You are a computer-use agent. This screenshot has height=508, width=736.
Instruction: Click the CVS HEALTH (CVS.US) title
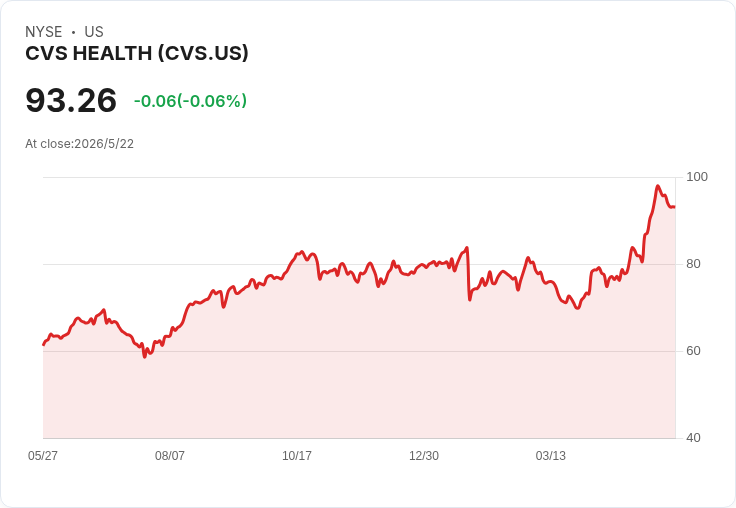[137, 54]
